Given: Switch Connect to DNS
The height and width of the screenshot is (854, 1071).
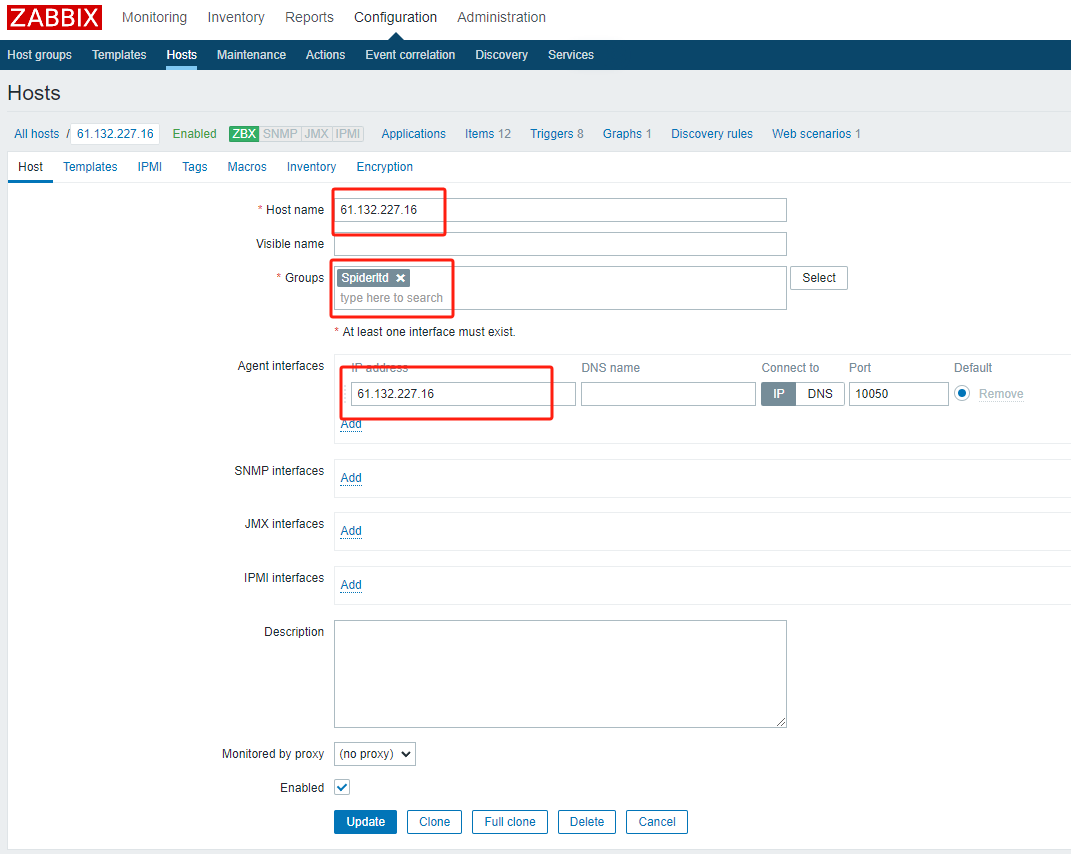Looking at the screenshot, I should (820, 394).
